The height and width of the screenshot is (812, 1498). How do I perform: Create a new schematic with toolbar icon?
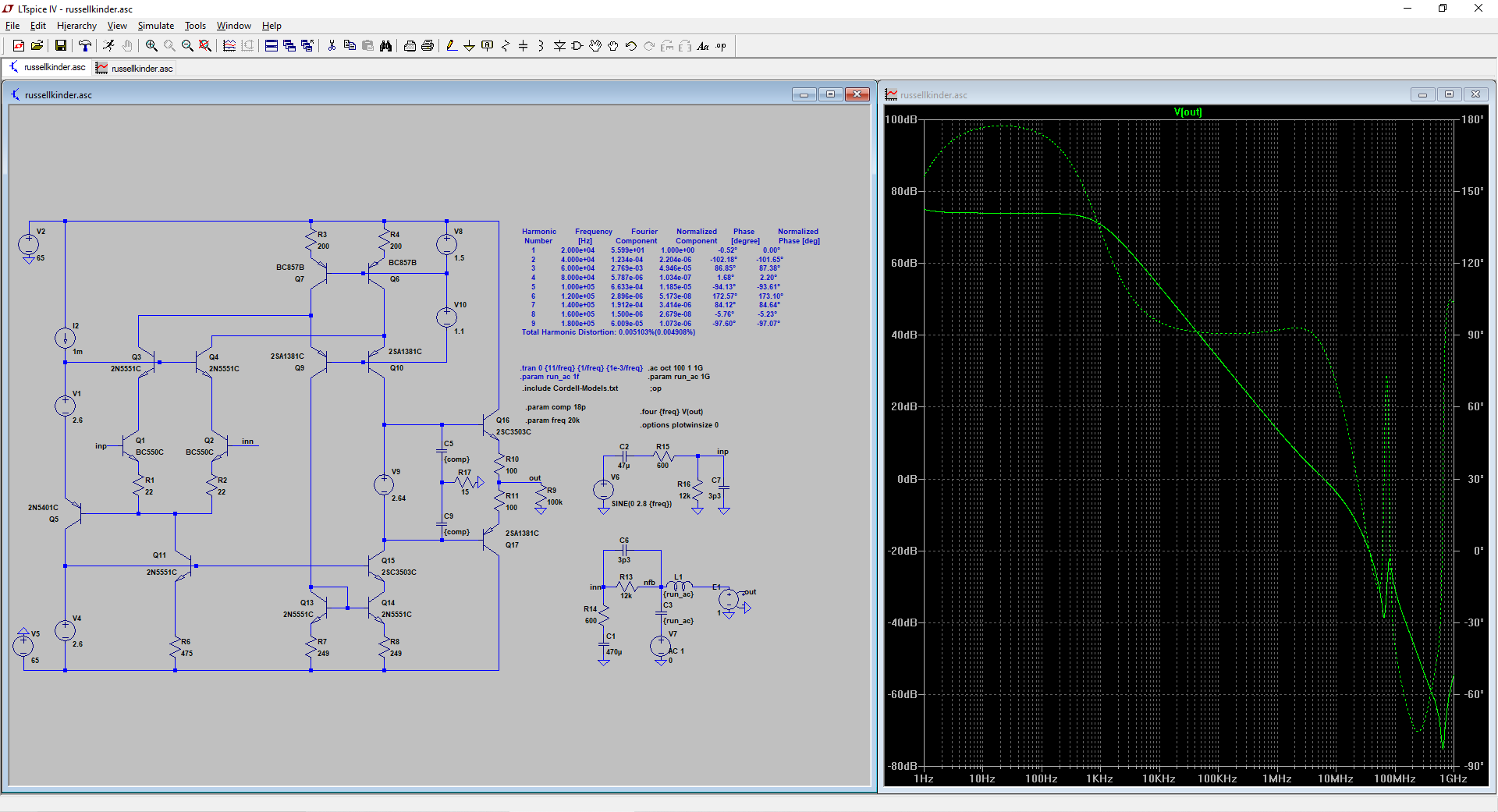19,46
